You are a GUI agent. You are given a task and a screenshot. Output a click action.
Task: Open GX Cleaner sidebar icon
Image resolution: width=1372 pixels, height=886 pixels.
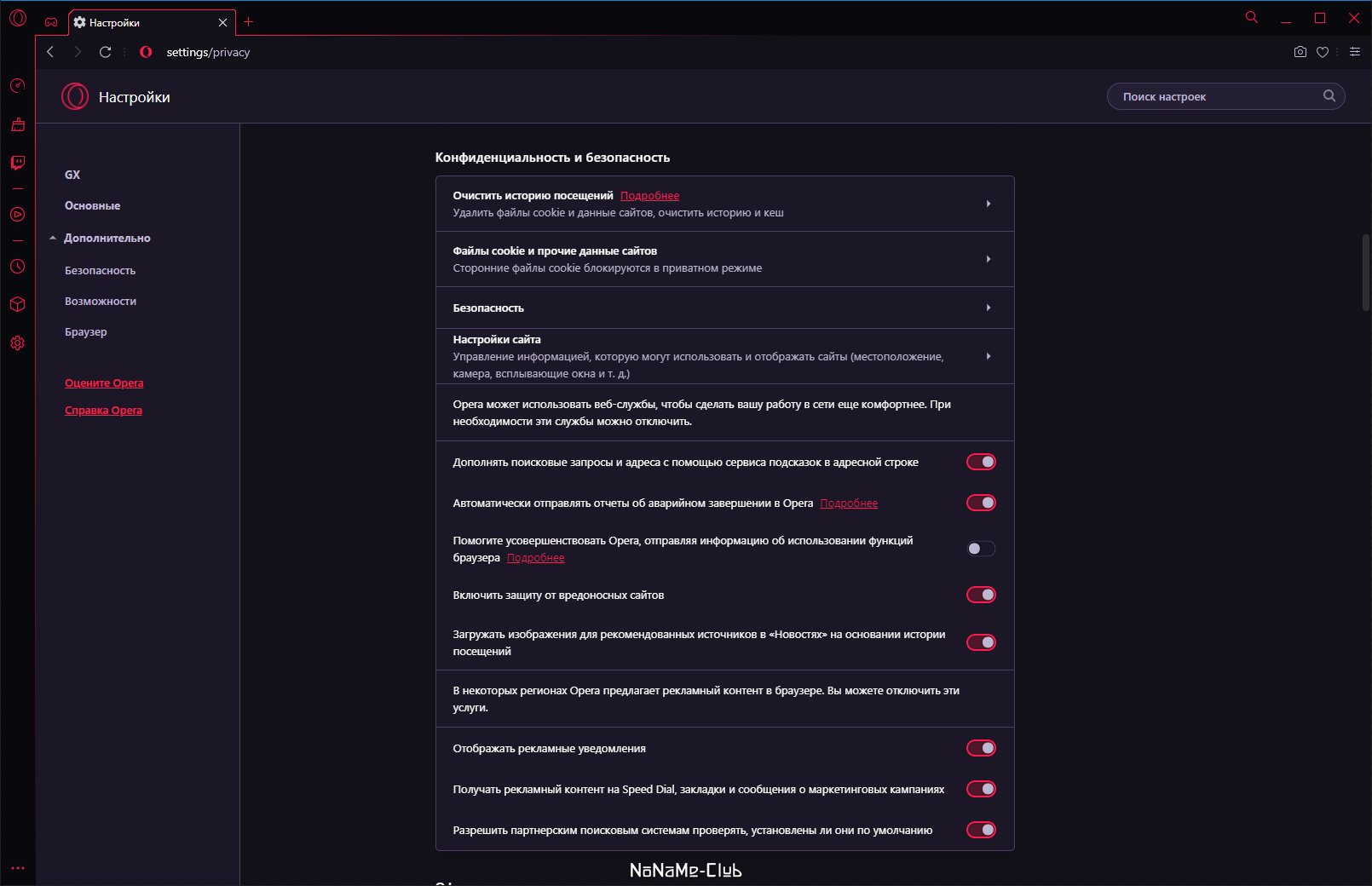18,124
